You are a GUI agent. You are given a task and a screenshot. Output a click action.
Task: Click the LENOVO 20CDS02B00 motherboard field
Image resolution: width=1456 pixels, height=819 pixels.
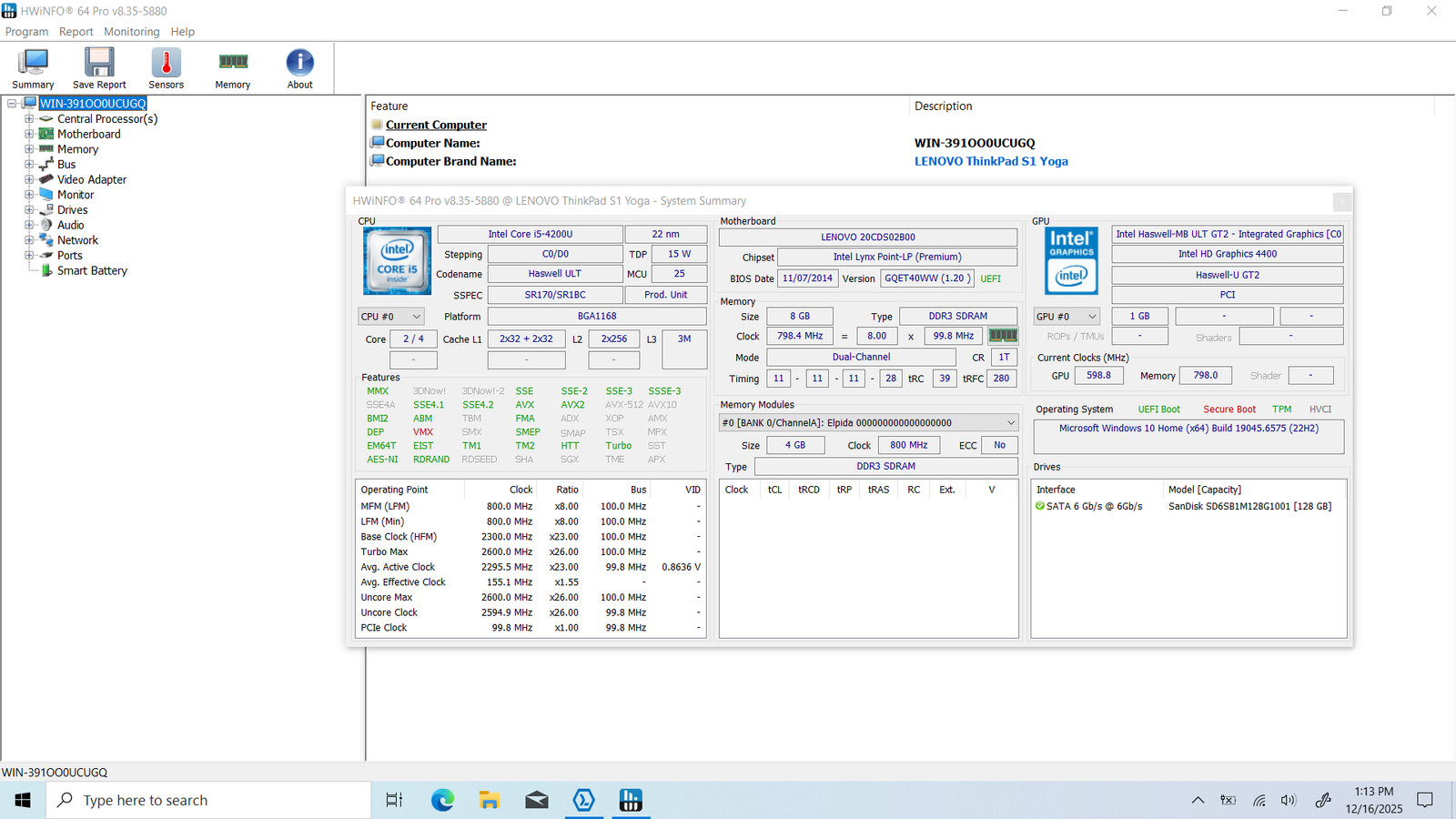click(868, 237)
